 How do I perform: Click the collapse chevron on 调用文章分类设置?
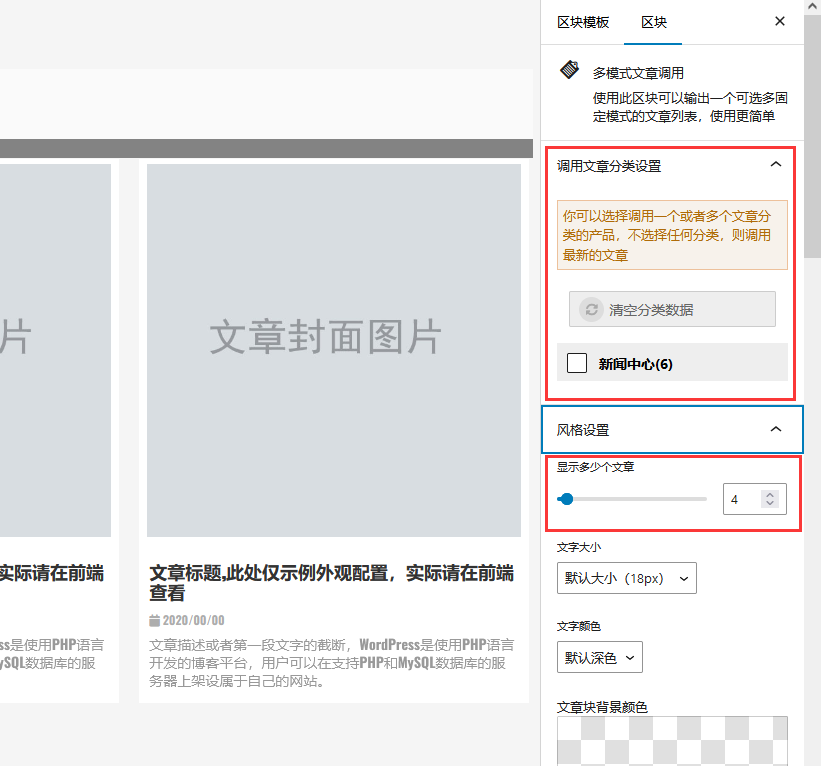[x=776, y=165]
